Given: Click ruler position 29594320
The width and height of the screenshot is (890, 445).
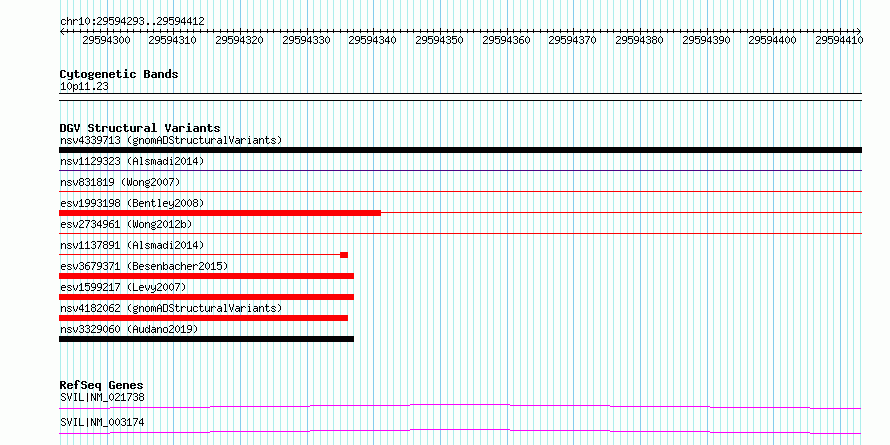Looking at the screenshot, I should tap(240, 40).
